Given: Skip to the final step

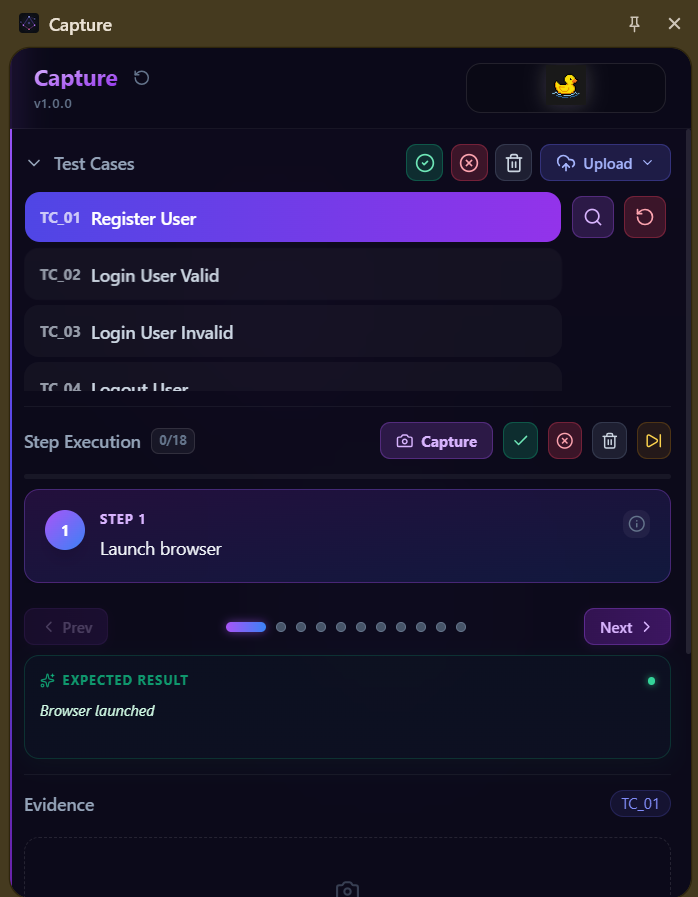Looking at the screenshot, I should click(654, 440).
